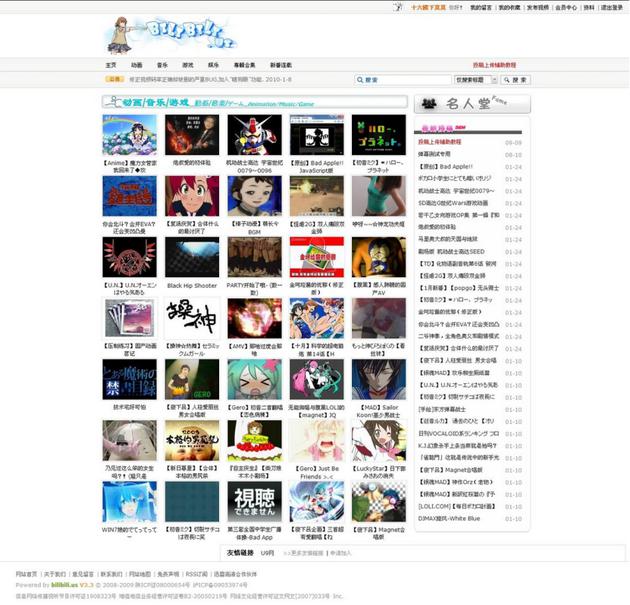630x605 pixels.
Task: Click the red 投稿上传辅助教程 link
Action: (x=494, y=64)
